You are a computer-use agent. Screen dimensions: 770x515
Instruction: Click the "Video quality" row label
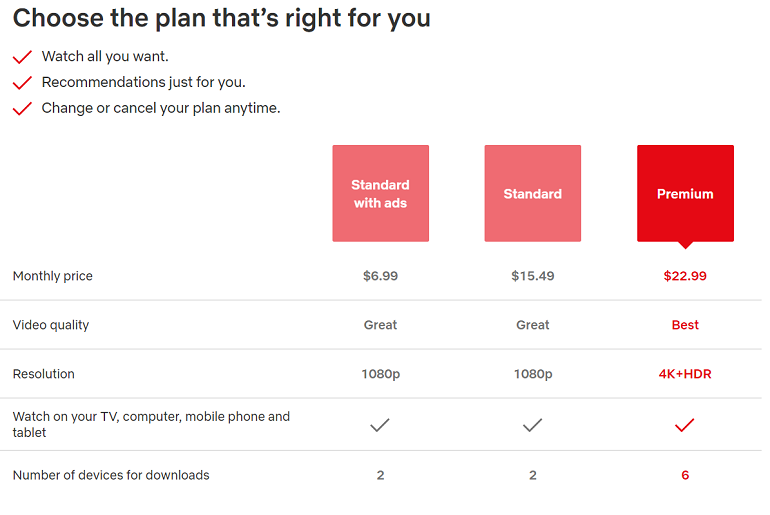click(50, 325)
